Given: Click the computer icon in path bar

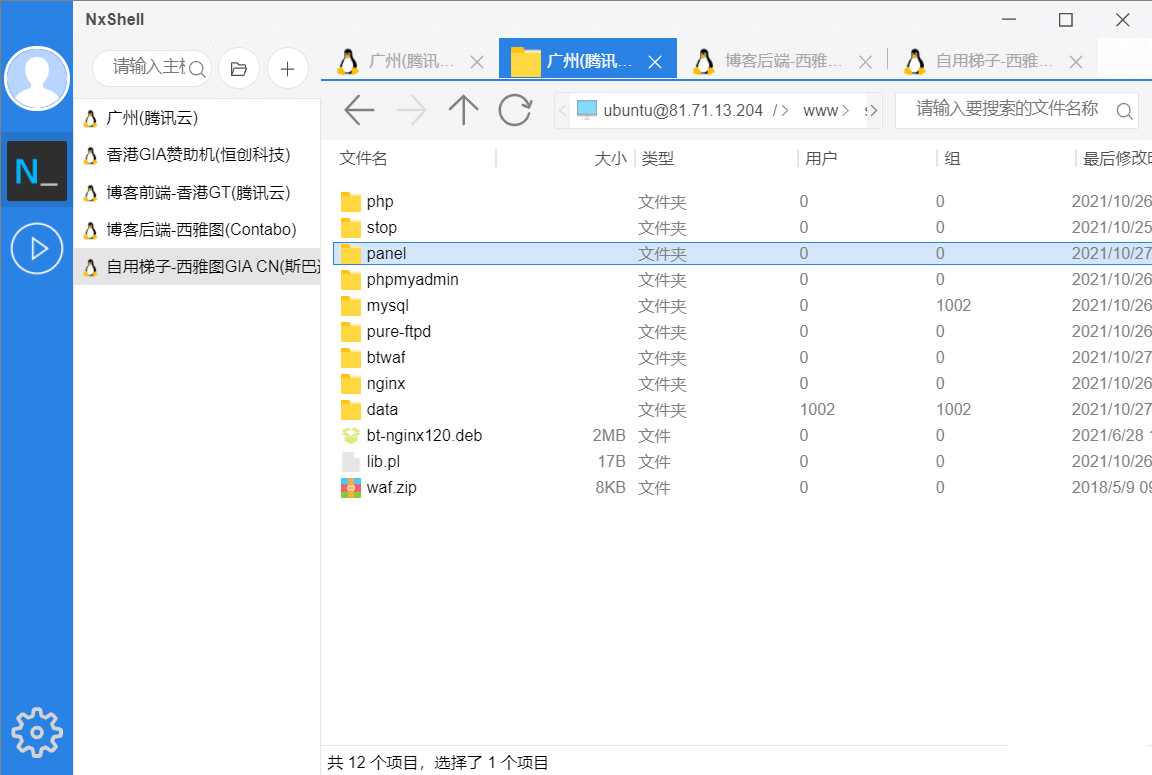Looking at the screenshot, I should (x=587, y=110).
